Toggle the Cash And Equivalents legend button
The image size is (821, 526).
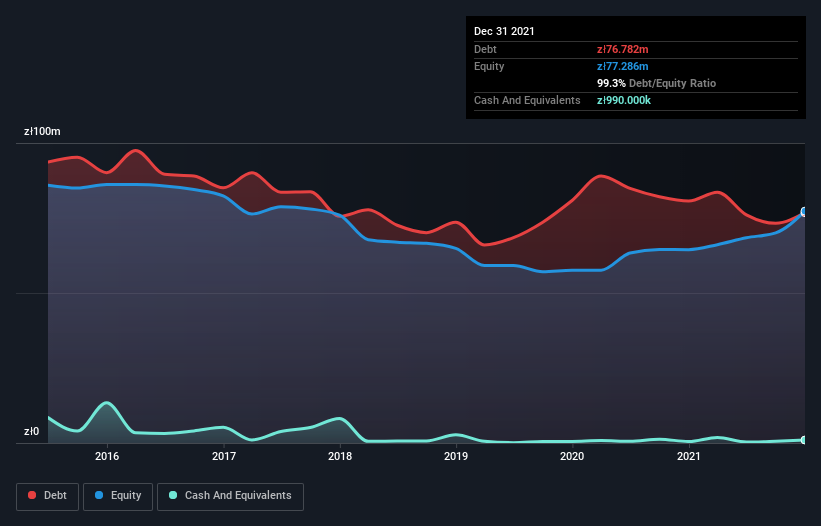click(x=230, y=496)
